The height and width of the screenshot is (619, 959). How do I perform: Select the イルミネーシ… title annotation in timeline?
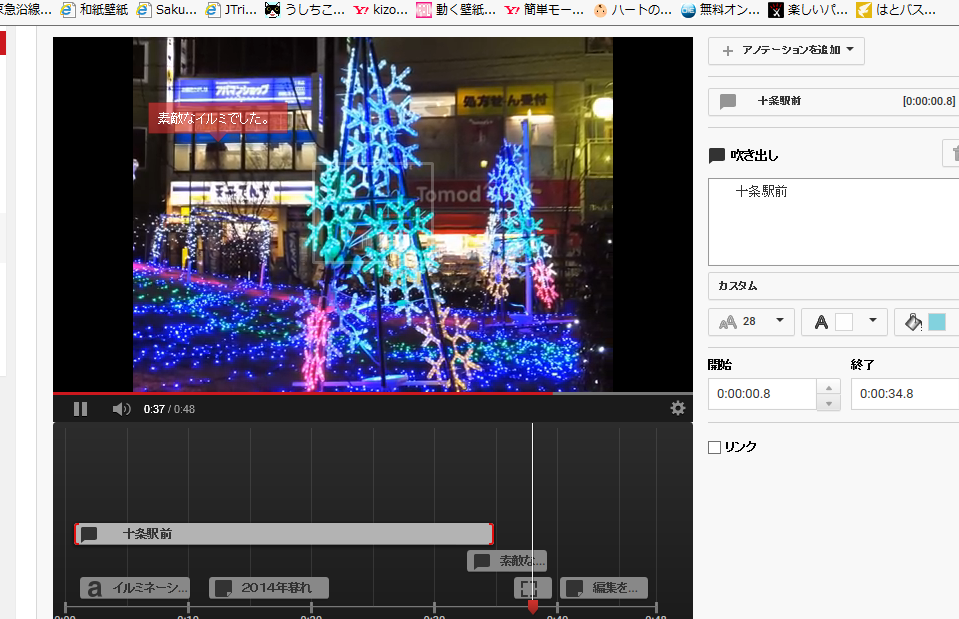tap(135, 588)
